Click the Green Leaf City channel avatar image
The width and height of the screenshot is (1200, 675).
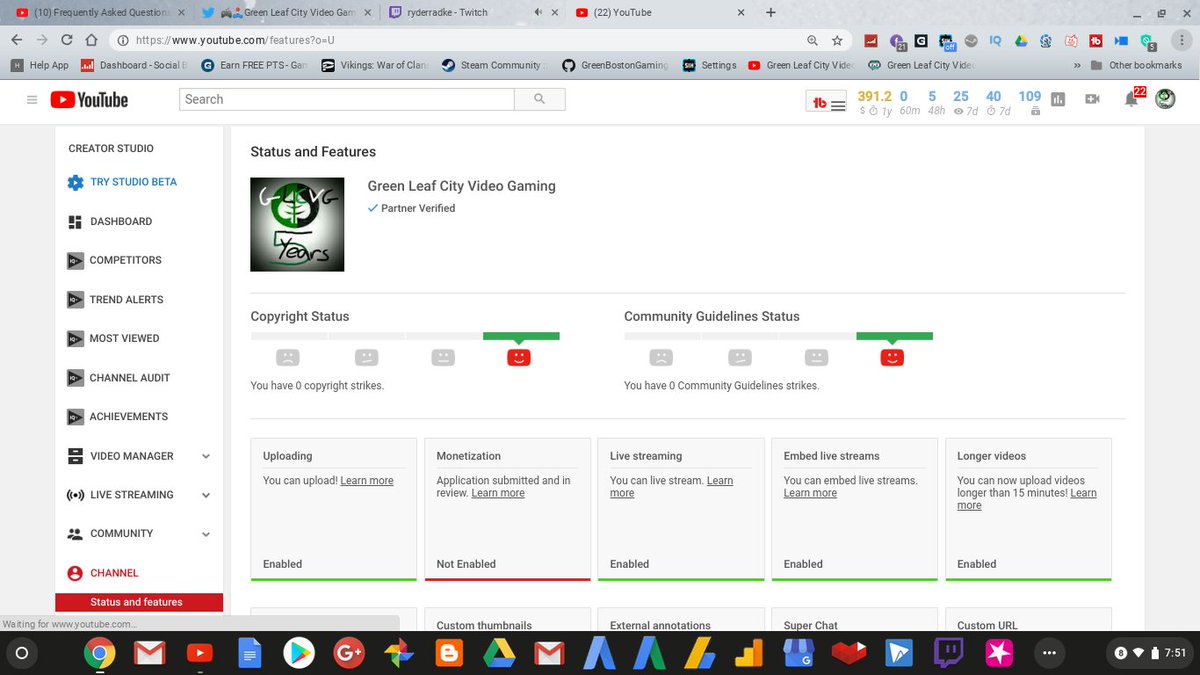(297, 225)
